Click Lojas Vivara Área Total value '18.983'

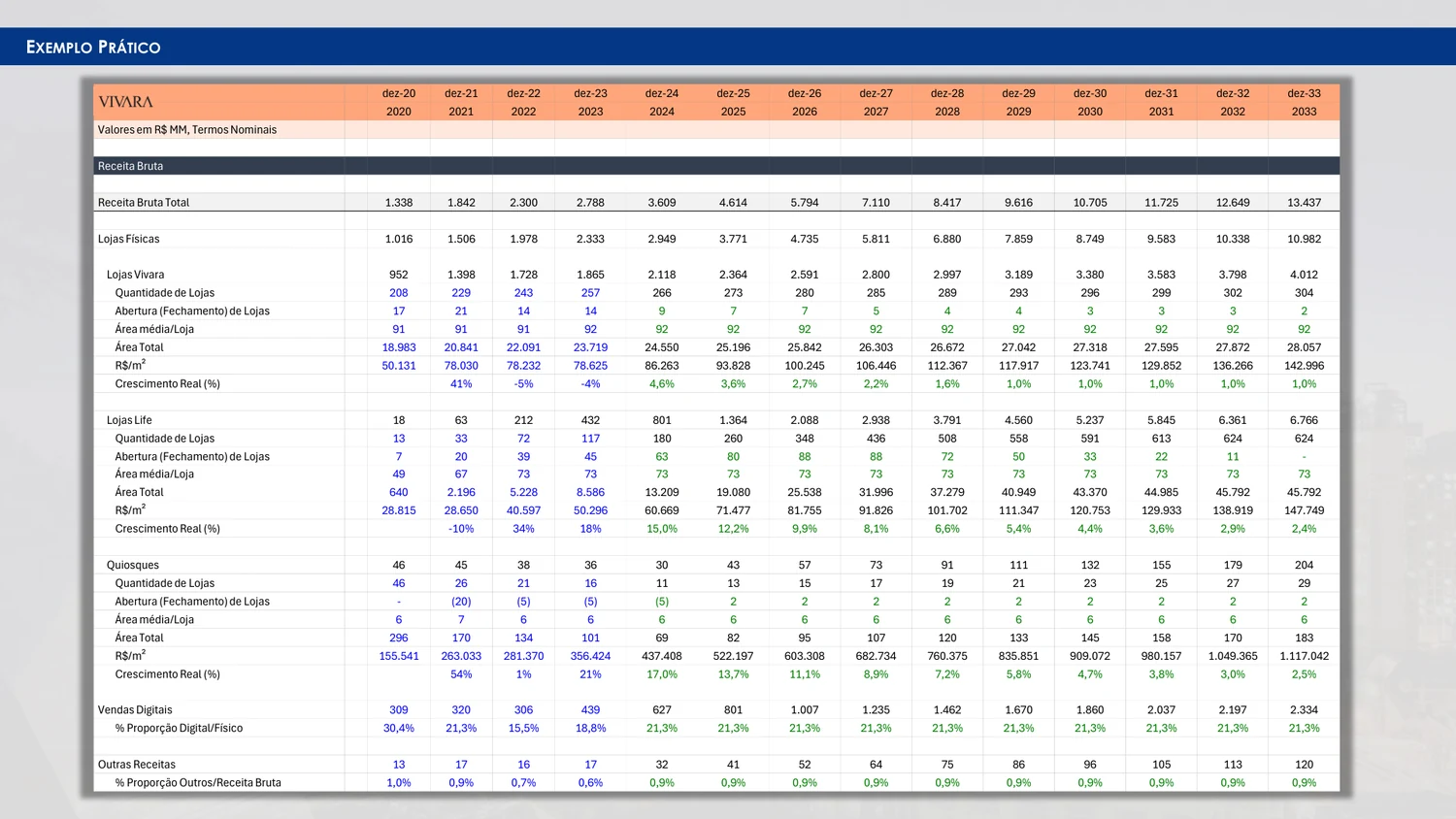coord(399,347)
